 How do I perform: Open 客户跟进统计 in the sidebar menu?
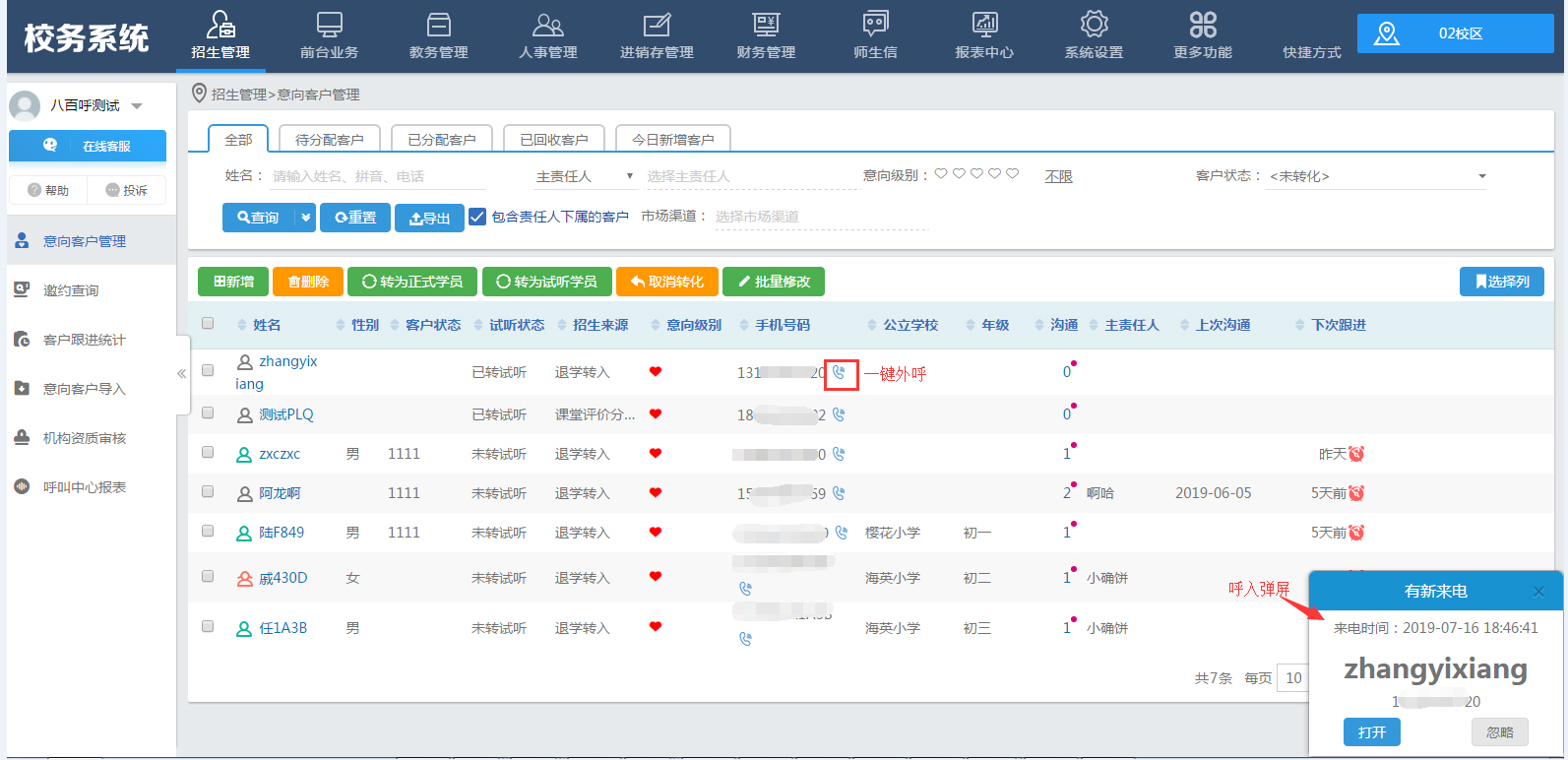click(x=85, y=340)
